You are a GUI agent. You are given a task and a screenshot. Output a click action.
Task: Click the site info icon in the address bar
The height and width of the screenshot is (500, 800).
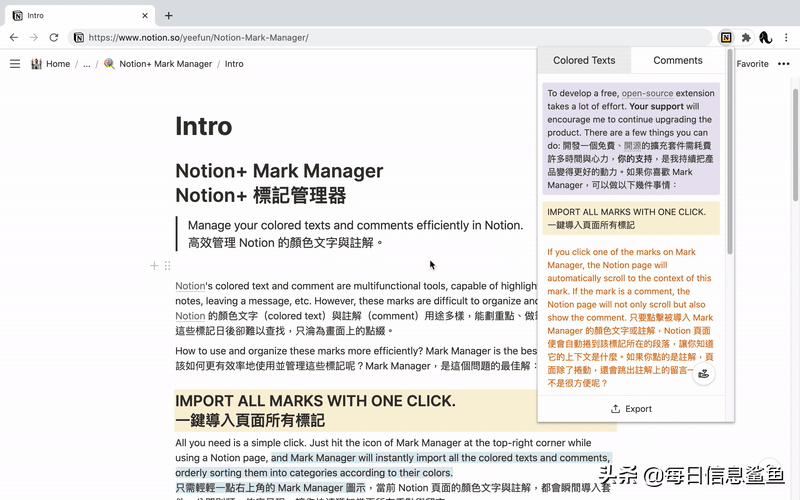click(79, 37)
